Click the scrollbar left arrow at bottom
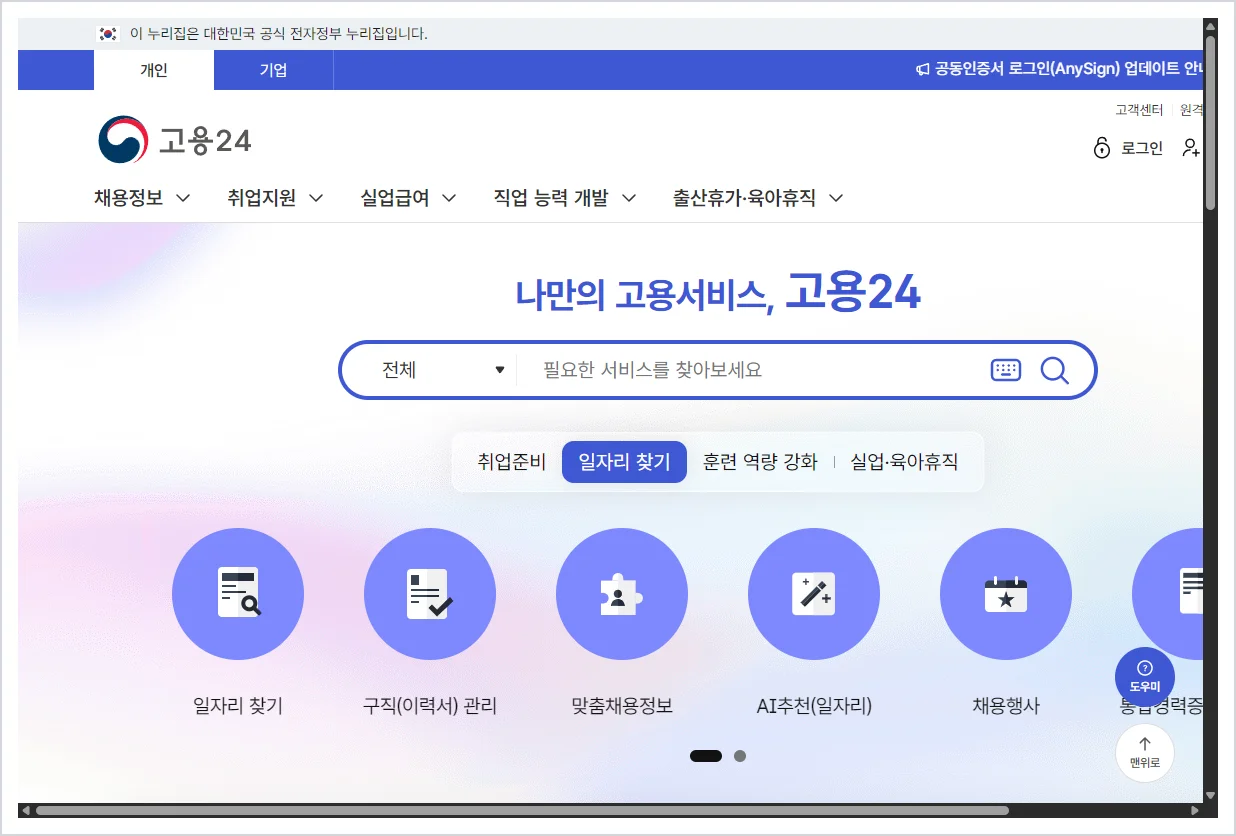This screenshot has height=836, width=1236. pyautogui.click(x=26, y=810)
